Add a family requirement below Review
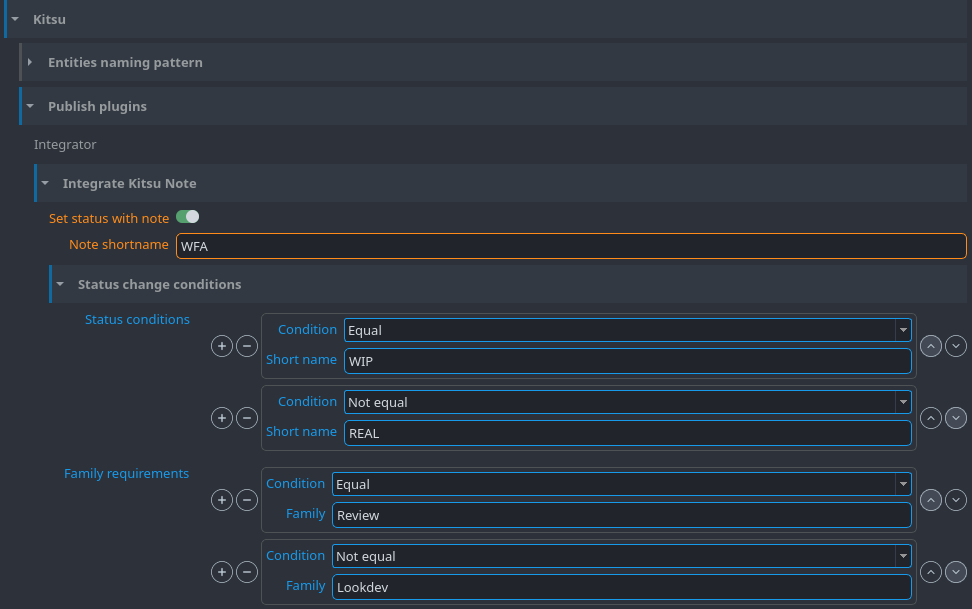The height and width of the screenshot is (609, 972). [x=222, y=500]
